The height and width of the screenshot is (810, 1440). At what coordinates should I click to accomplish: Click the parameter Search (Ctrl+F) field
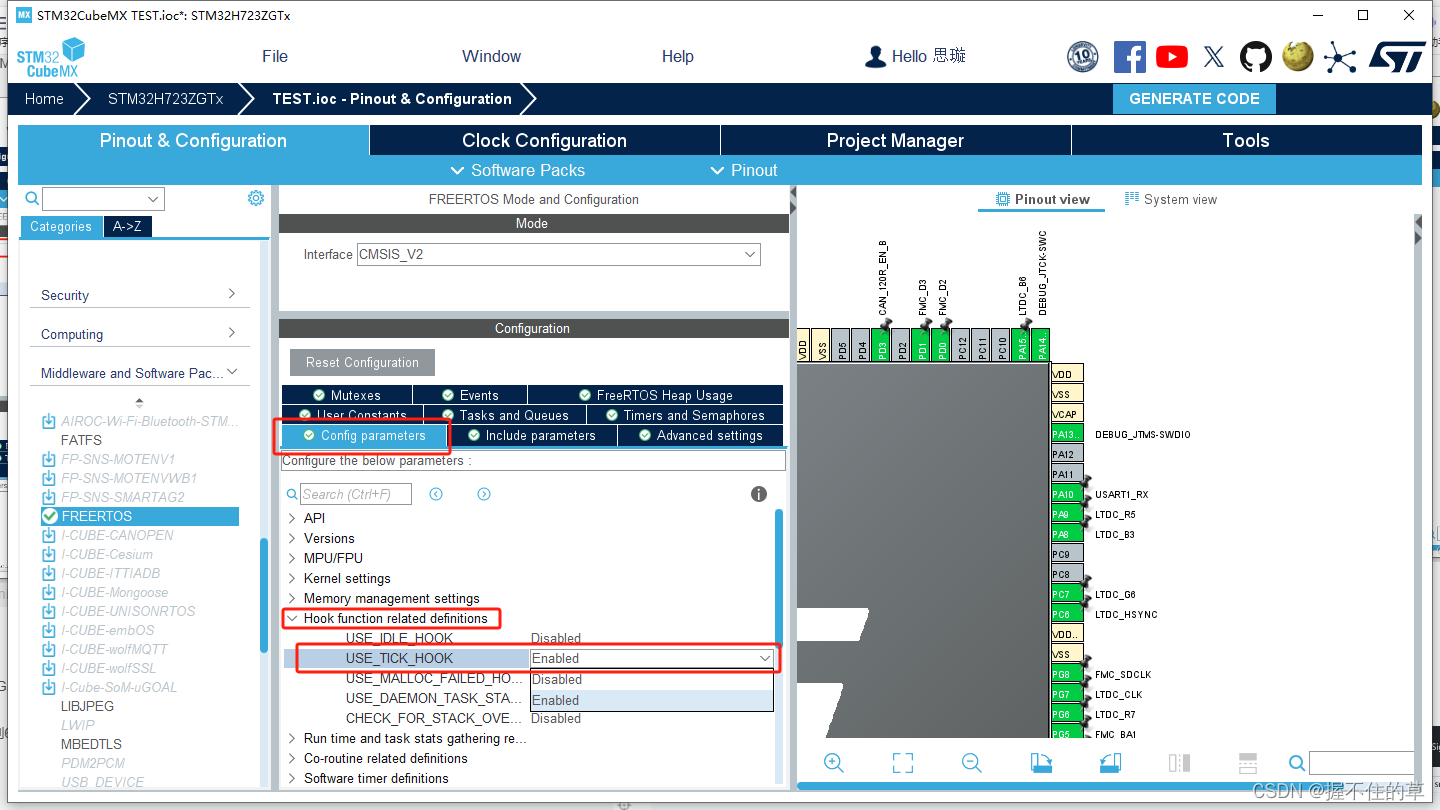click(x=358, y=494)
